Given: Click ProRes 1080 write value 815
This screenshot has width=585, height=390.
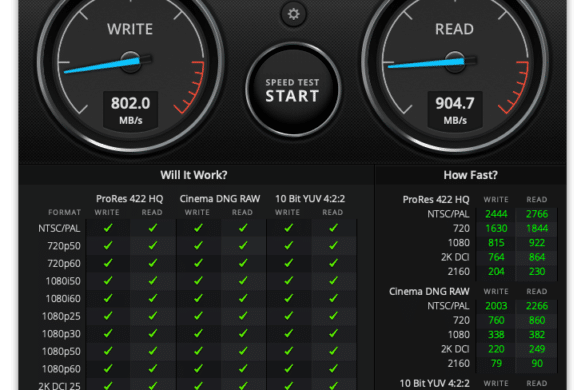Looking at the screenshot, I should 496,243.
